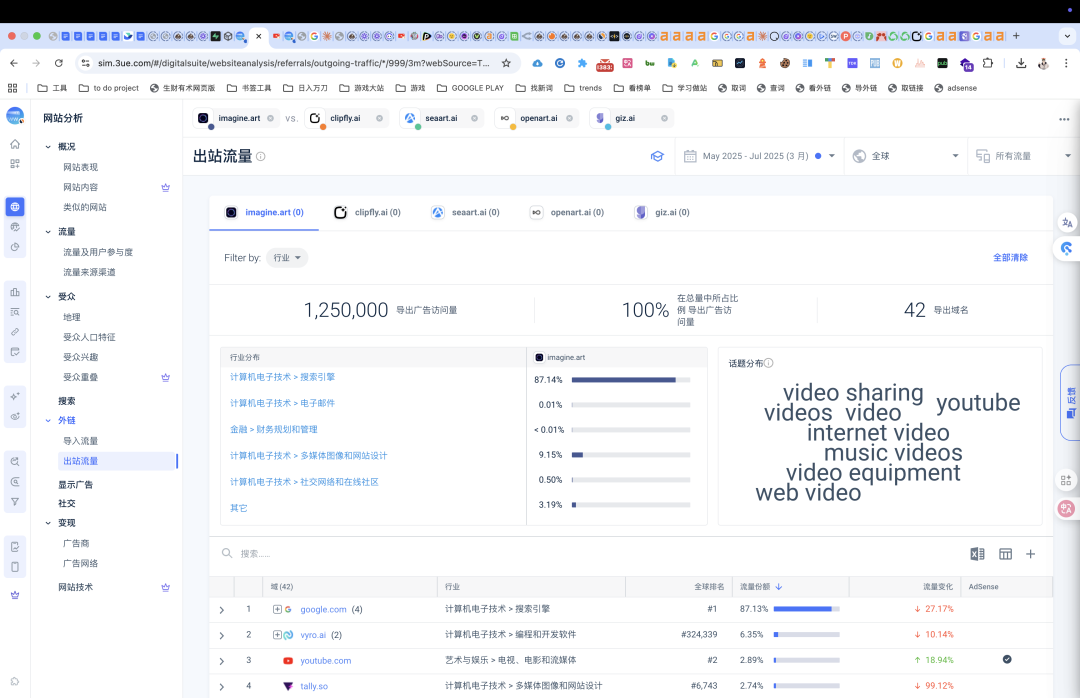This screenshot has height=698, width=1080.
Task: Select the imagine.art (0) tab
Action: [264, 212]
